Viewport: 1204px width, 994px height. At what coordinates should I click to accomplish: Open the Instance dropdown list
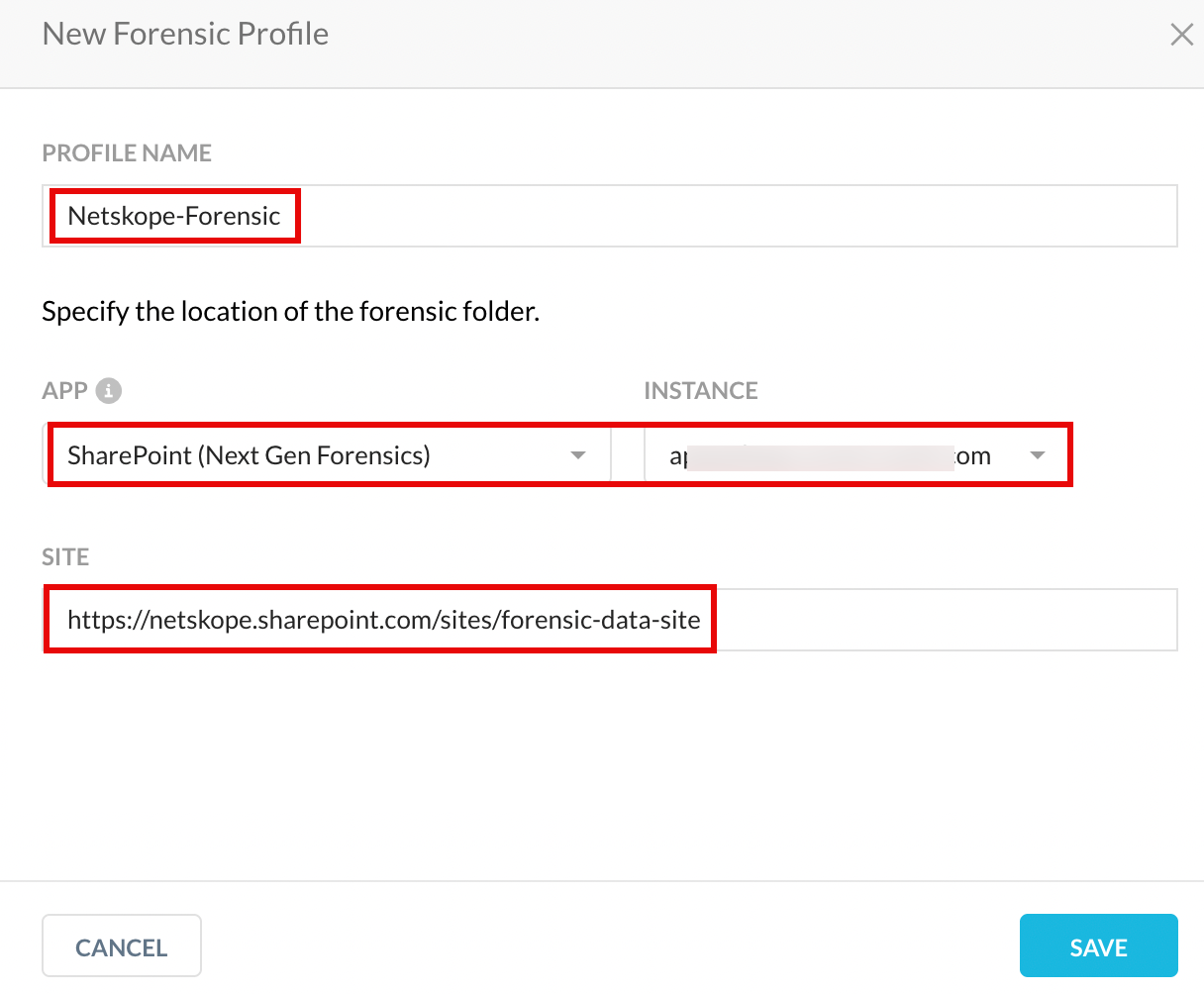pyautogui.click(x=856, y=455)
